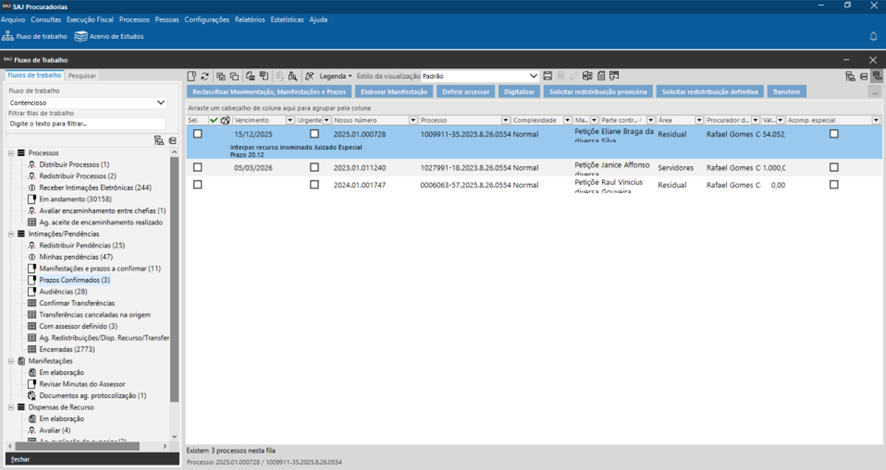This screenshot has width=886, height=470.
Task: Click the Elaborar Manifestação button
Action: (x=393, y=91)
